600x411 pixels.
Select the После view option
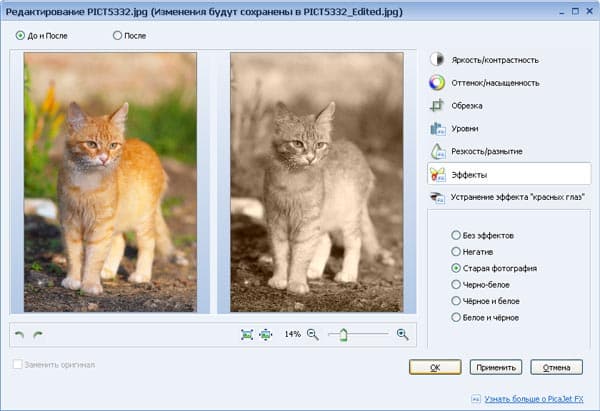point(129,36)
